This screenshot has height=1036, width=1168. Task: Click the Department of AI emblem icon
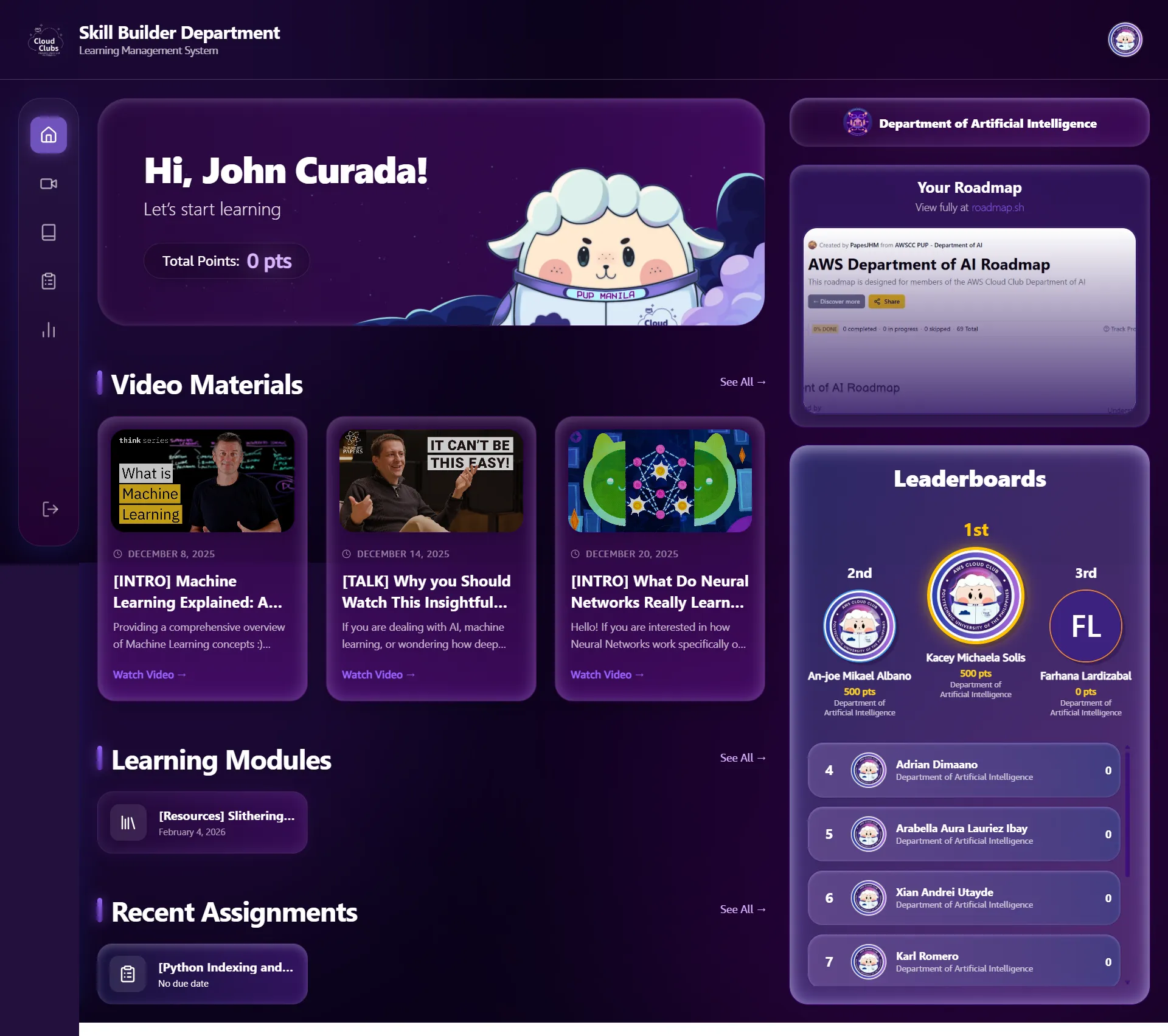pyautogui.click(x=857, y=123)
